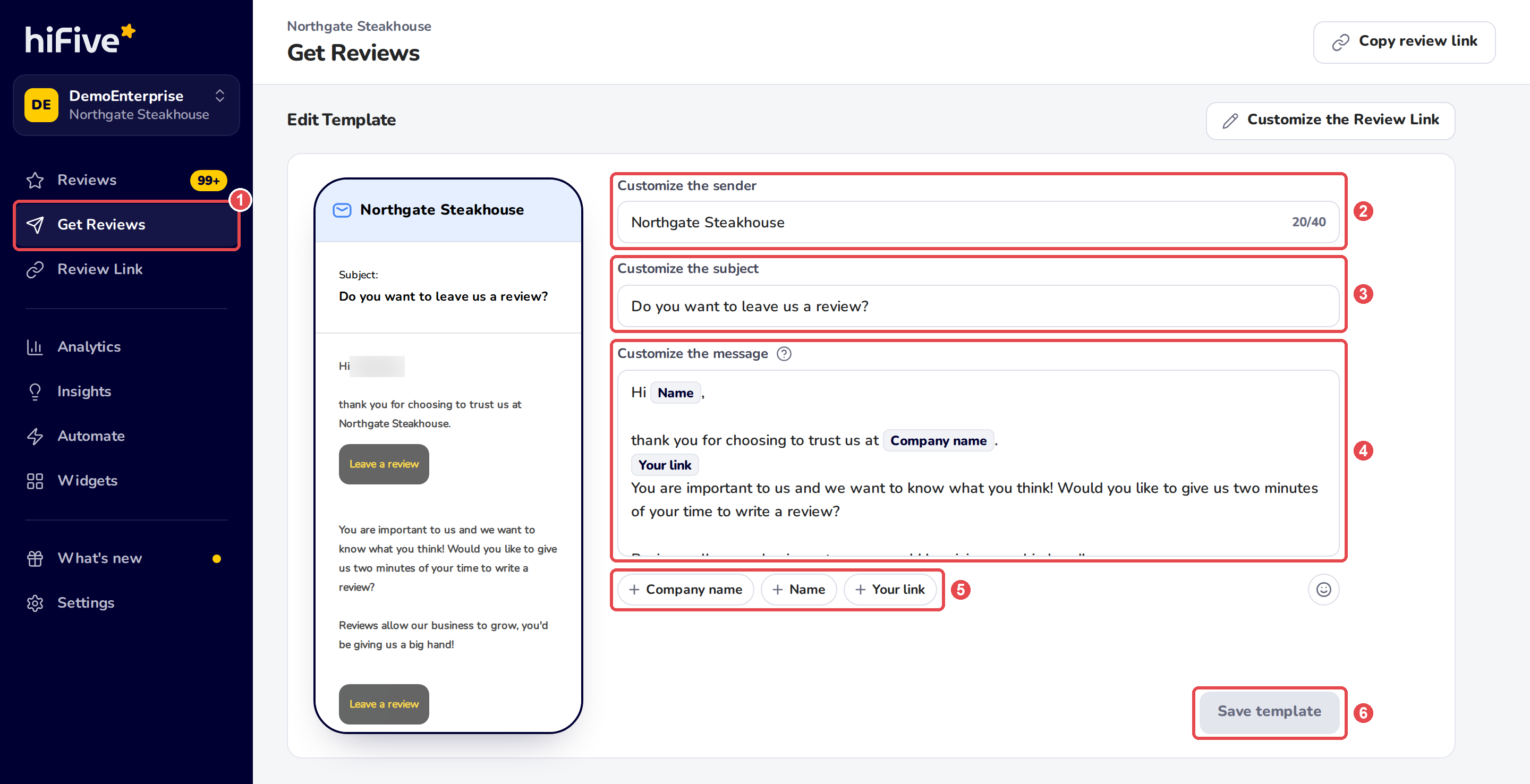Screen dimensions: 1530x784
Task: Click the Northgate Steakhouse breadcrumb text
Action: (359, 26)
